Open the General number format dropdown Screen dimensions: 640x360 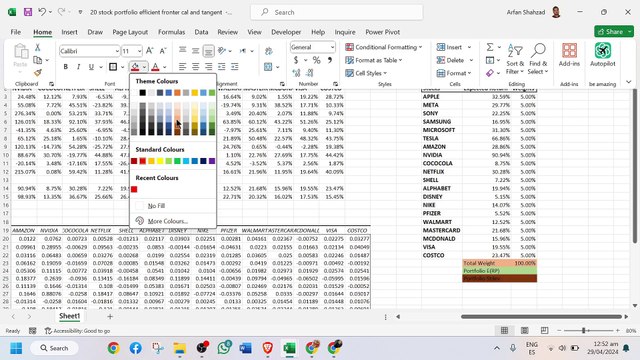point(332,47)
